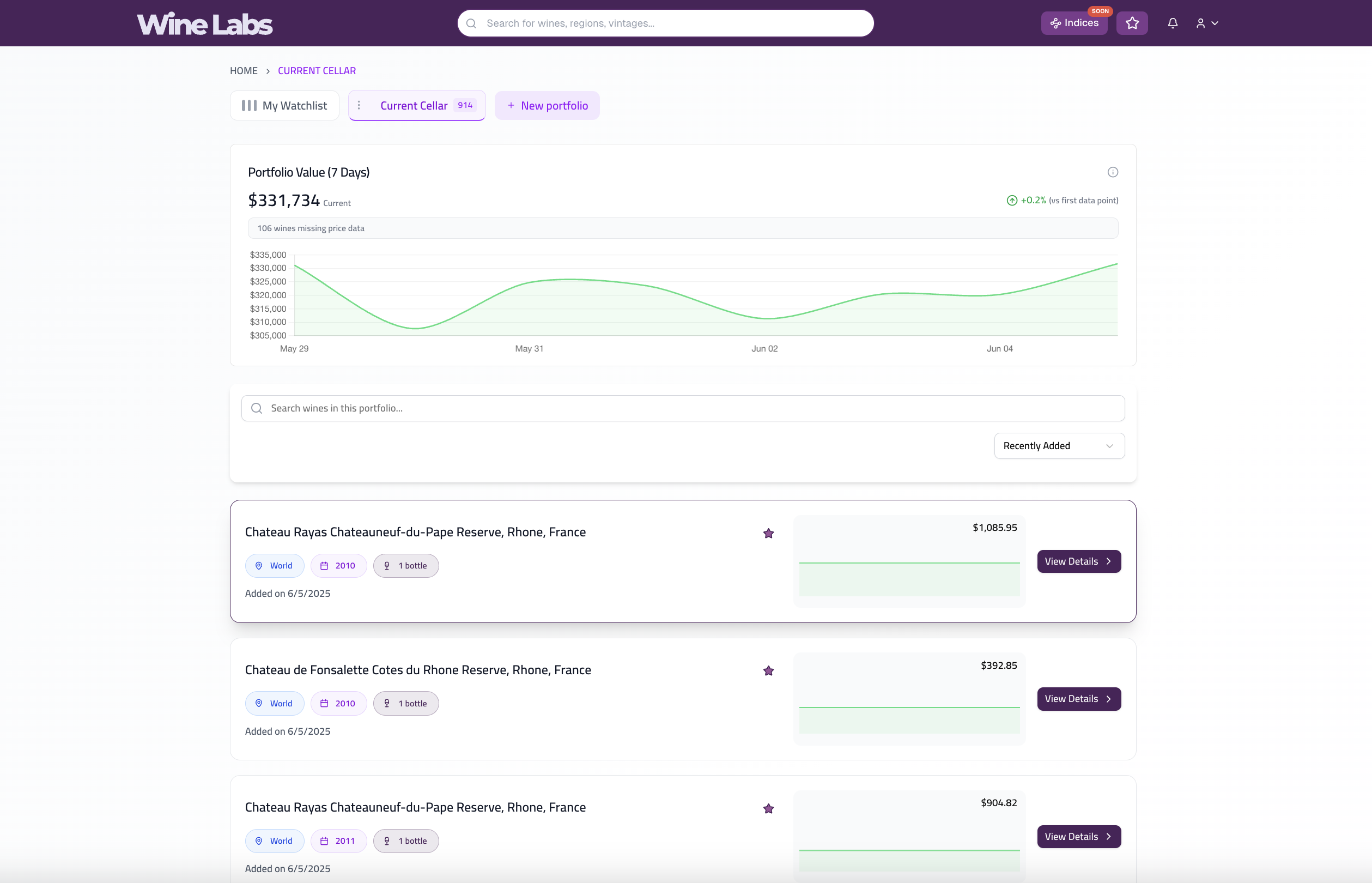Switch to the My Watchlist tab
The image size is (1372, 883).
pyautogui.click(x=285, y=106)
